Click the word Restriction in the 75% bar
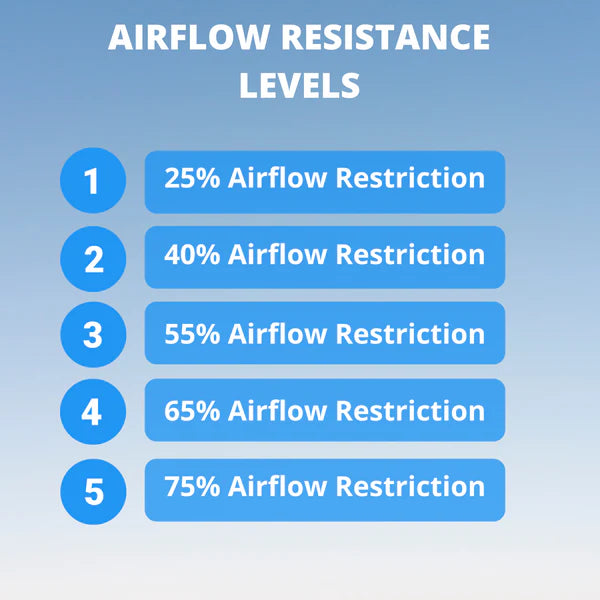Image resolution: width=600 pixels, height=600 pixels. pyautogui.click(x=409, y=487)
